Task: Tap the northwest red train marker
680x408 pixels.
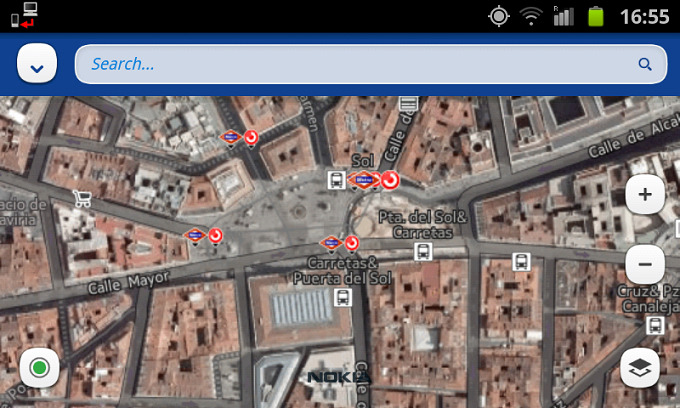Action: [251, 138]
